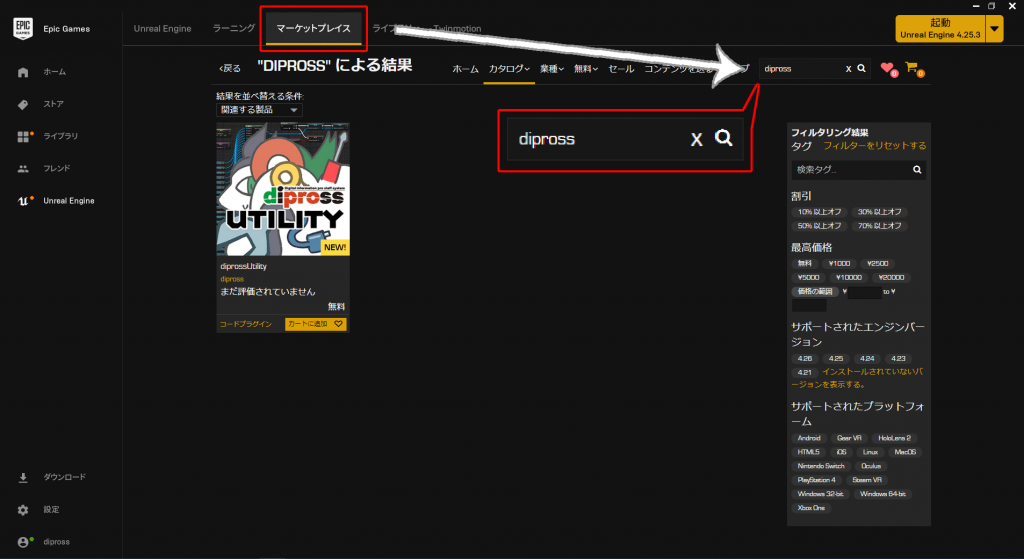Filter by the Xbox One platform tag
This screenshot has width=1024, height=559.
tap(811, 508)
